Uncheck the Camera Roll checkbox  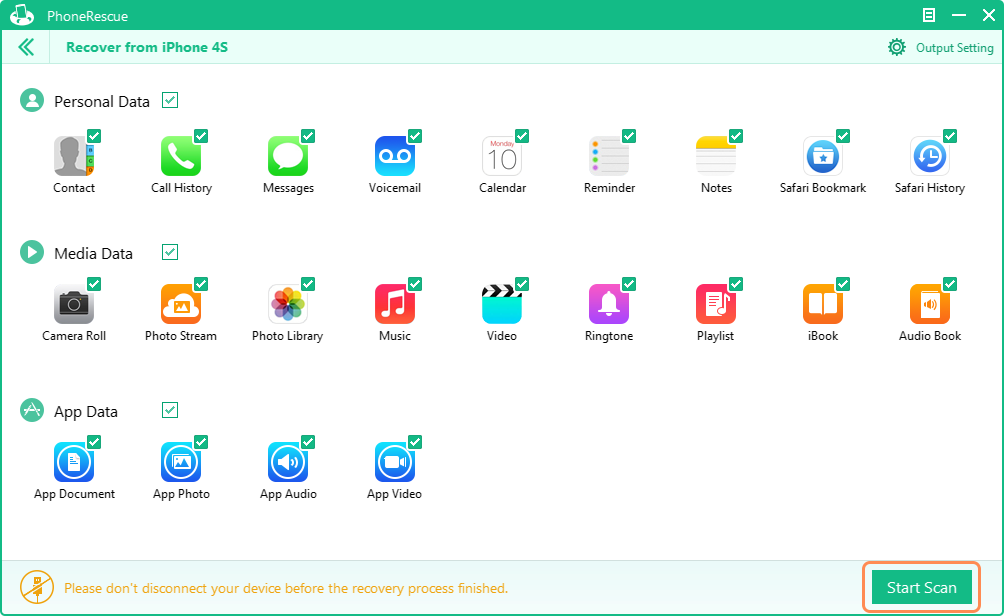tap(94, 284)
